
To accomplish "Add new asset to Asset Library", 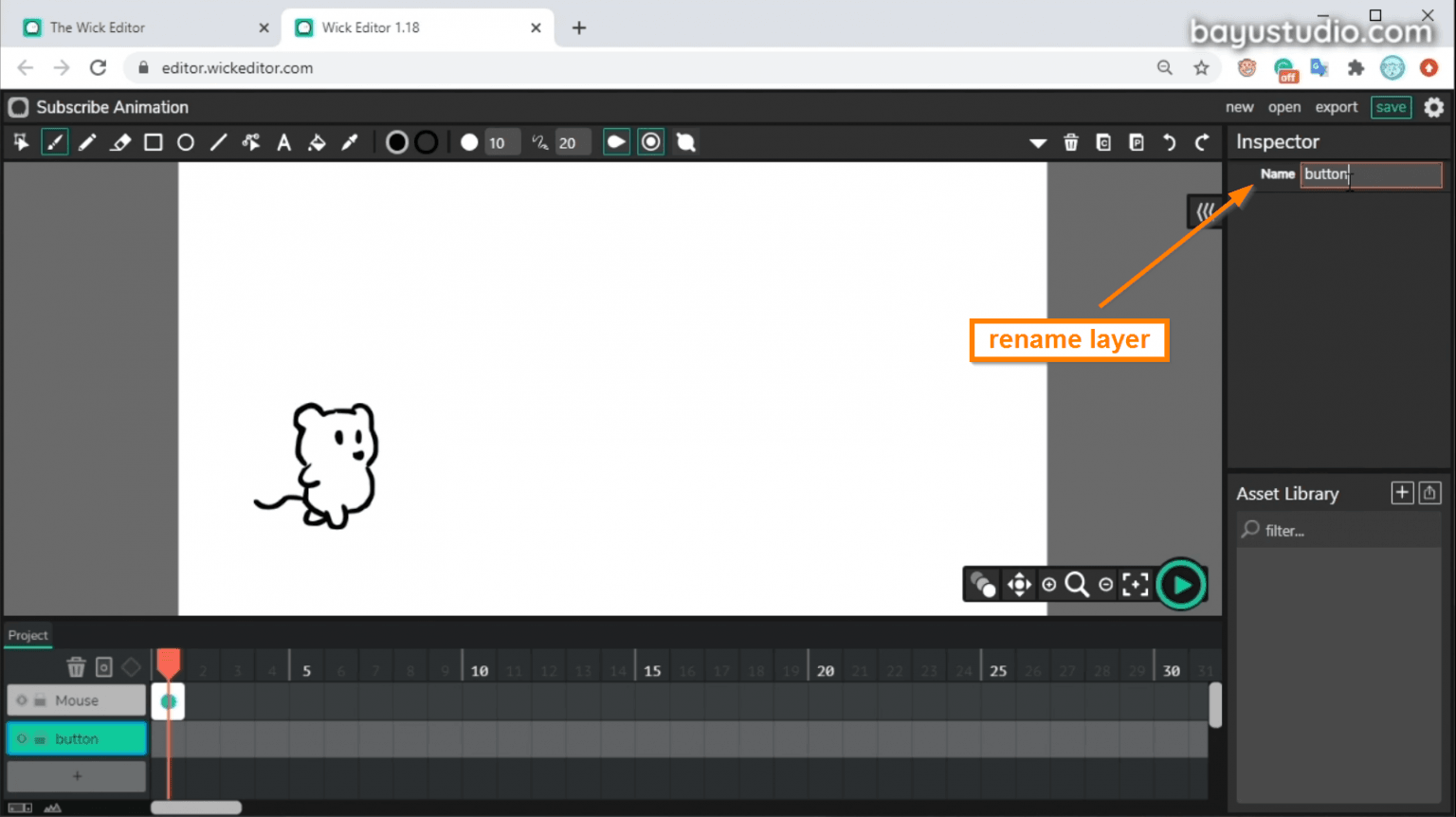I will [x=1402, y=493].
